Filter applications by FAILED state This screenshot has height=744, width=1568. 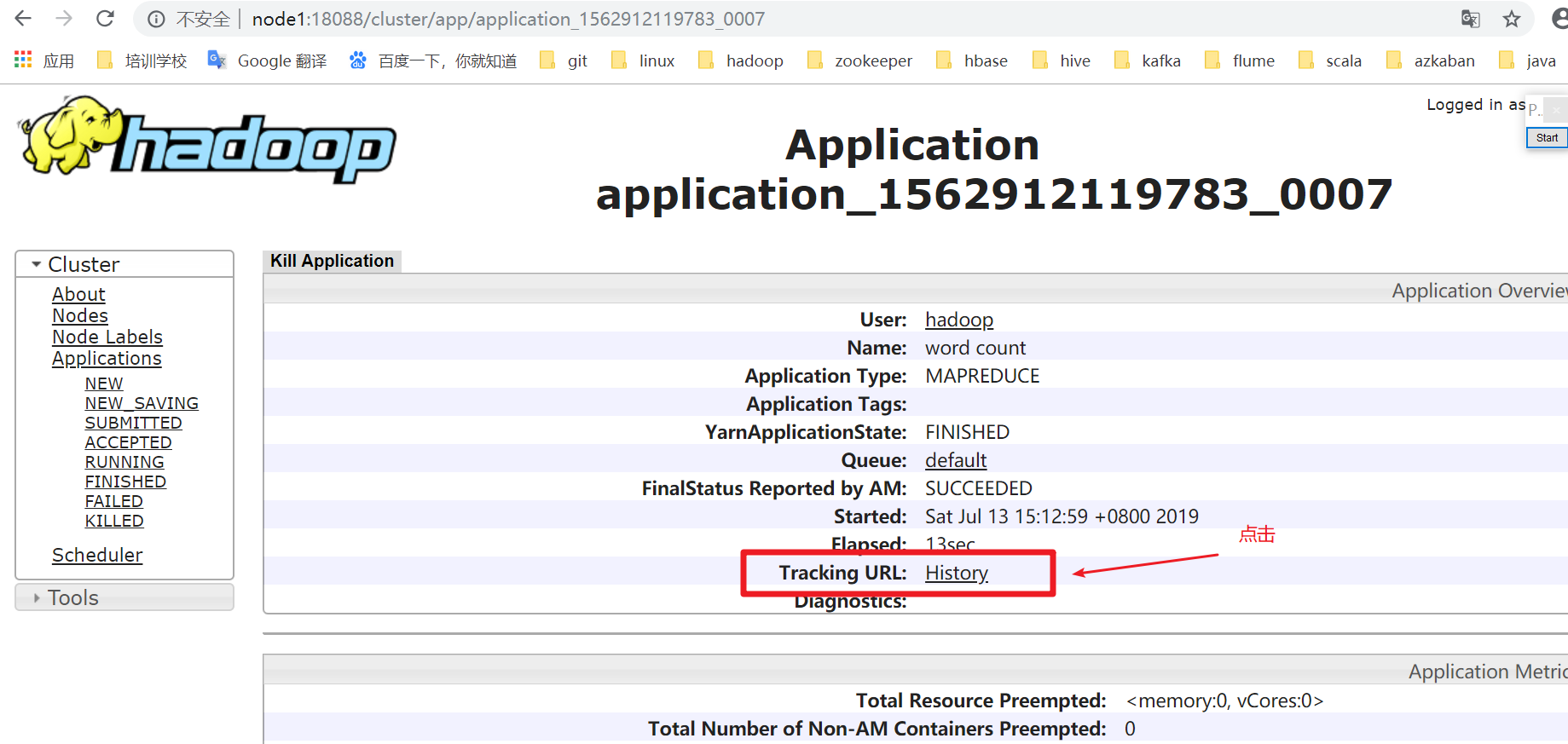tap(113, 501)
